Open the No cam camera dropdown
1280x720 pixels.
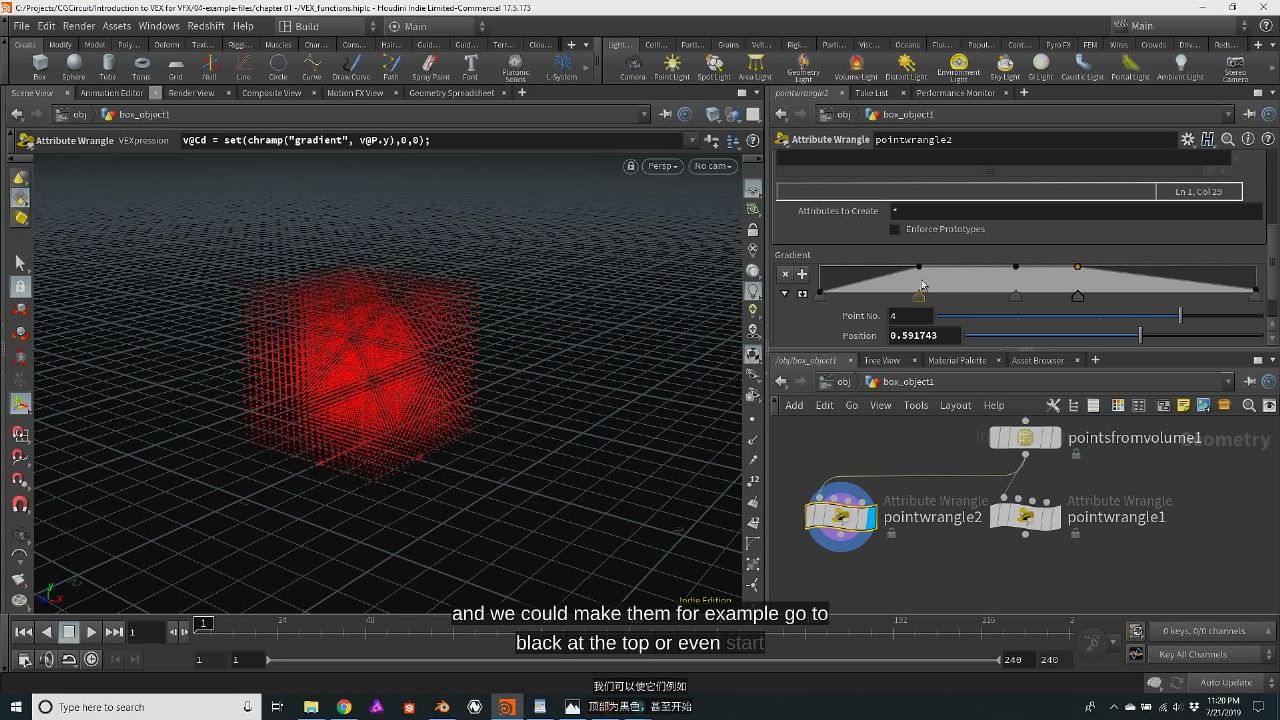pos(713,166)
